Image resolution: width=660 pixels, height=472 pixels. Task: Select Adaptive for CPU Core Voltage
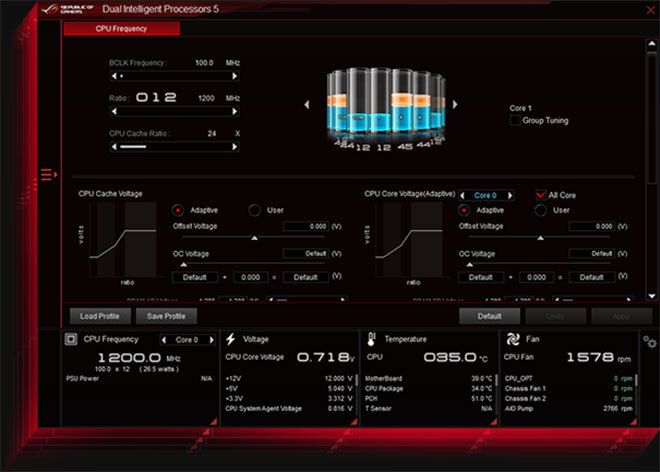pyautogui.click(x=464, y=210)
